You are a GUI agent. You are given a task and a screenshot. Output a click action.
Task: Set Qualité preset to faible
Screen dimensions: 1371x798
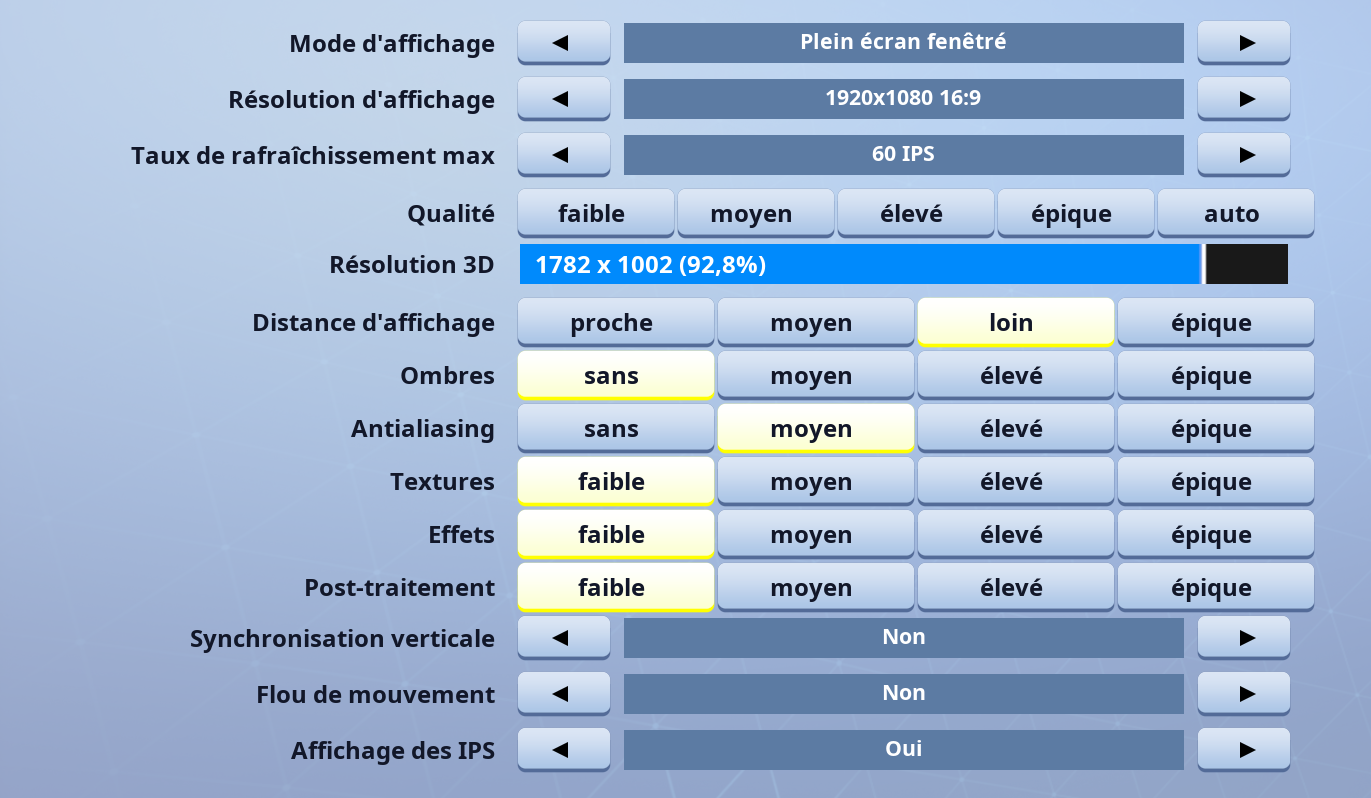point(596,213)
